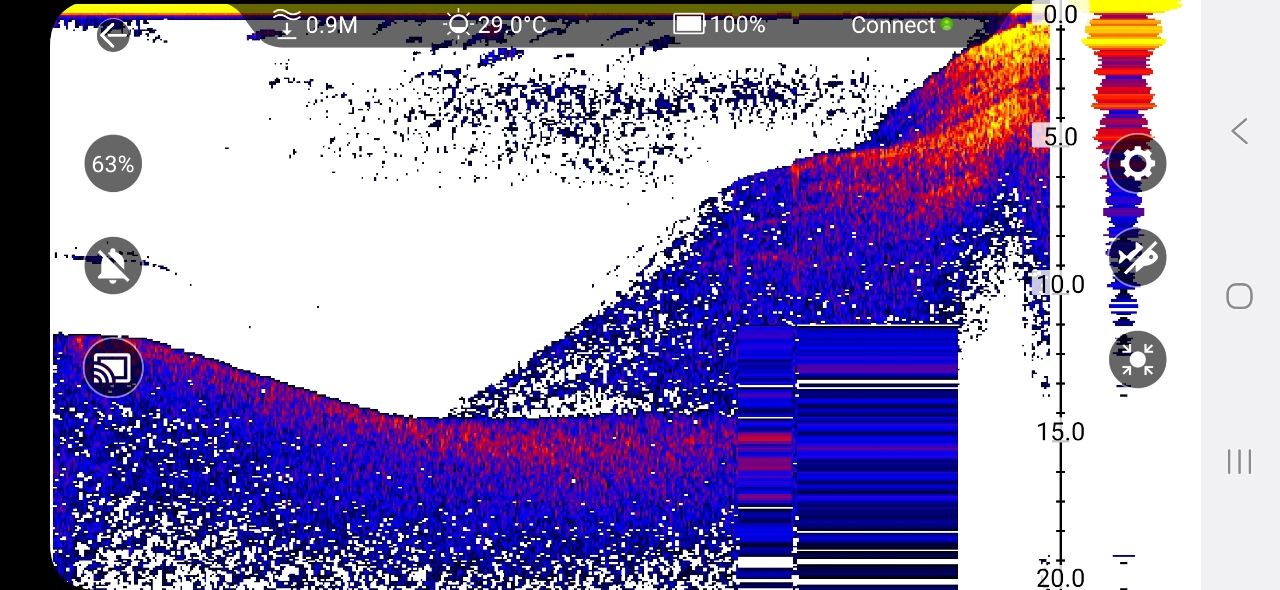Open Android recent apps

coord(1239,461)
